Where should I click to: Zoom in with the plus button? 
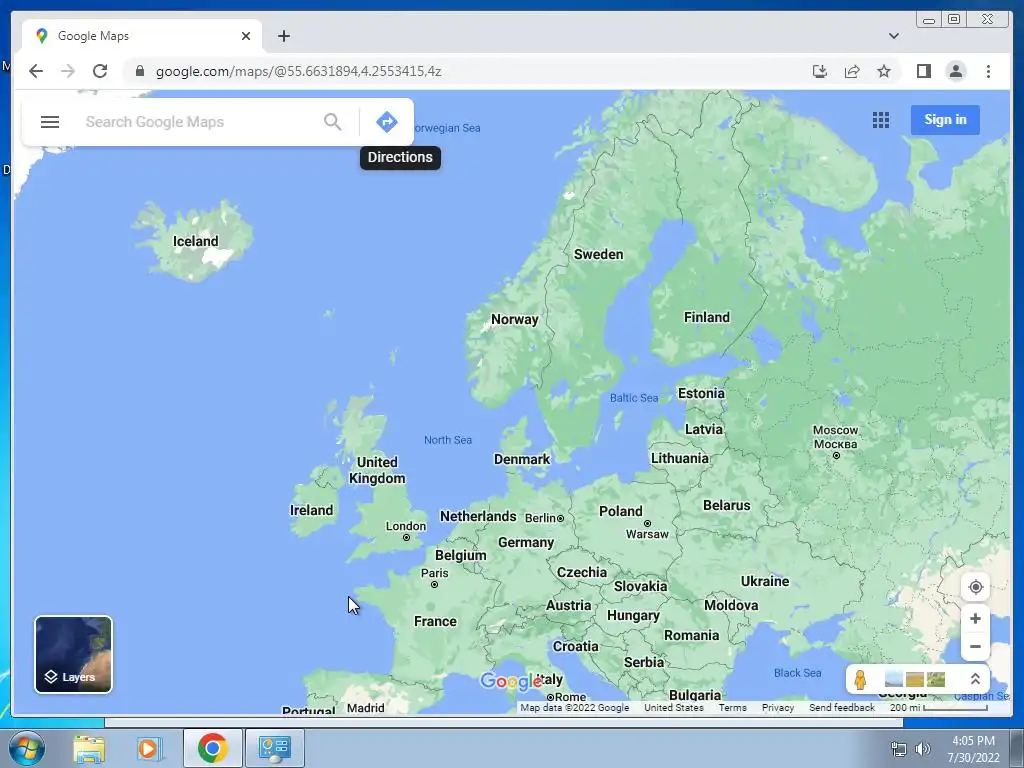pyautogui.click(x=975, y=618)
